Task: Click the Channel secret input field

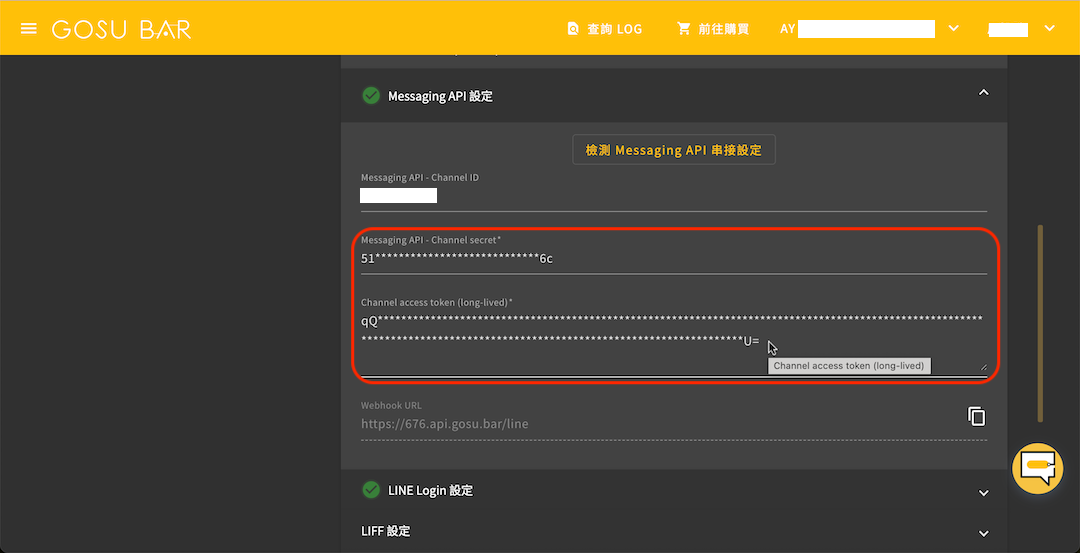Action: pos(674,260)
